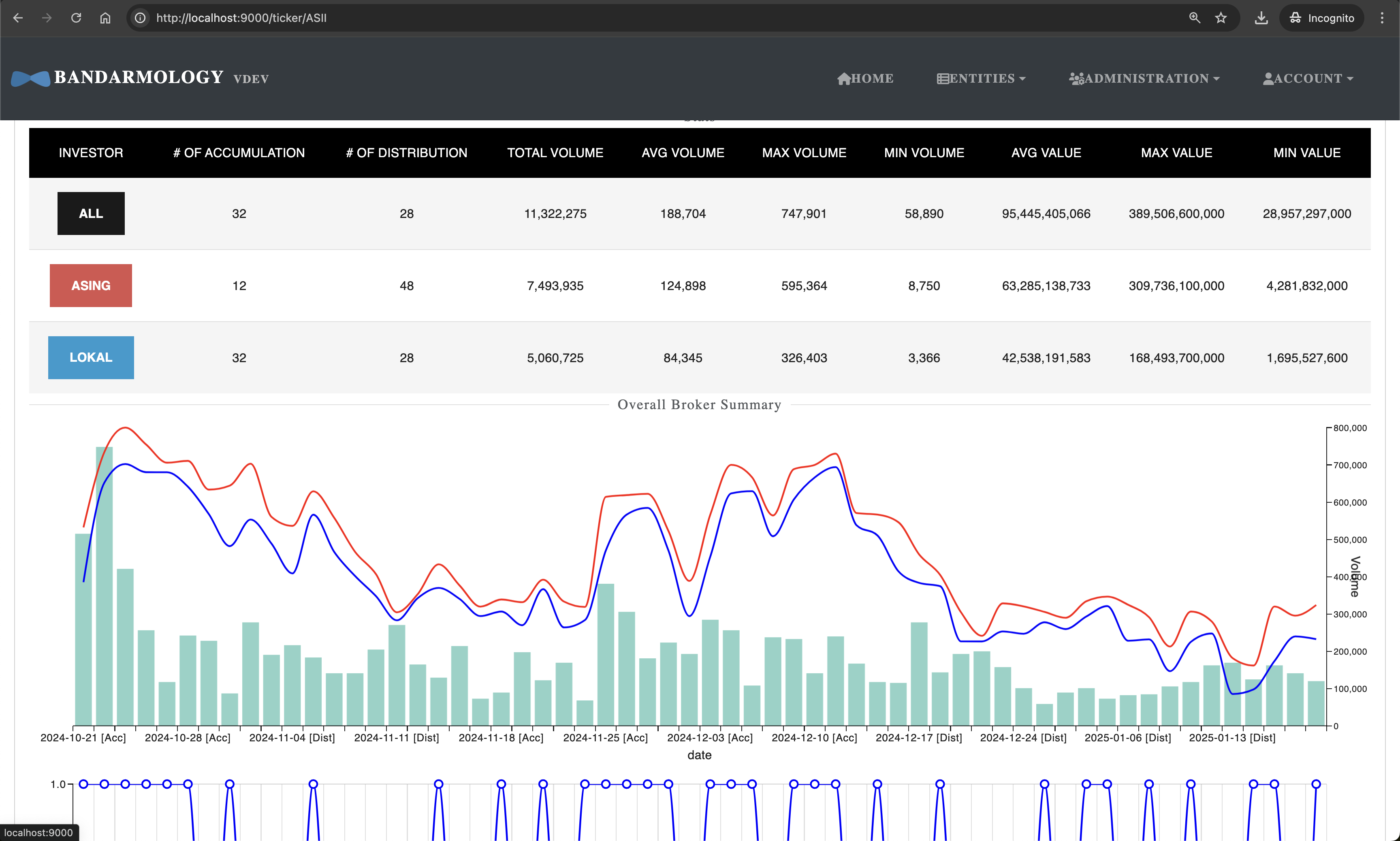Go to HOME in navbar
The width and height of the screenshot is (1400, 841).
pyautogui.click(x=865, y=78)
